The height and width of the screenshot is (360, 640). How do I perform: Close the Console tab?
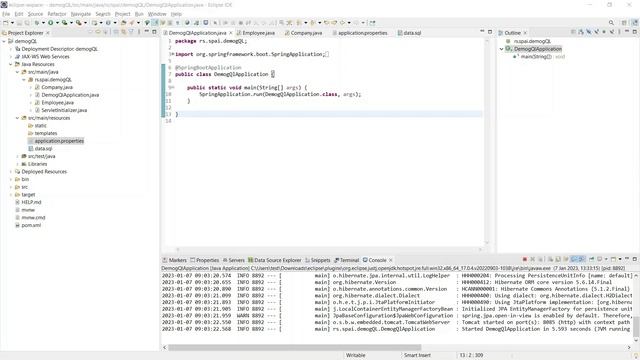click(x=391, y=260)
